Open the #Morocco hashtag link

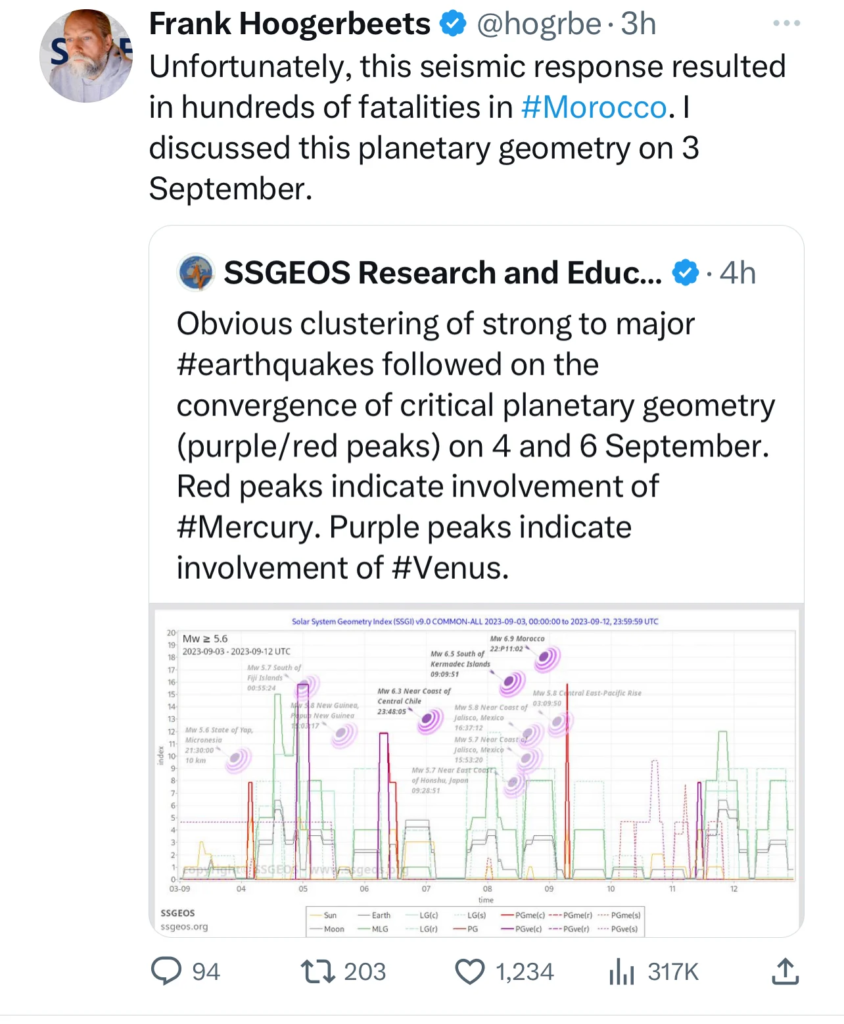coord(594,107)
